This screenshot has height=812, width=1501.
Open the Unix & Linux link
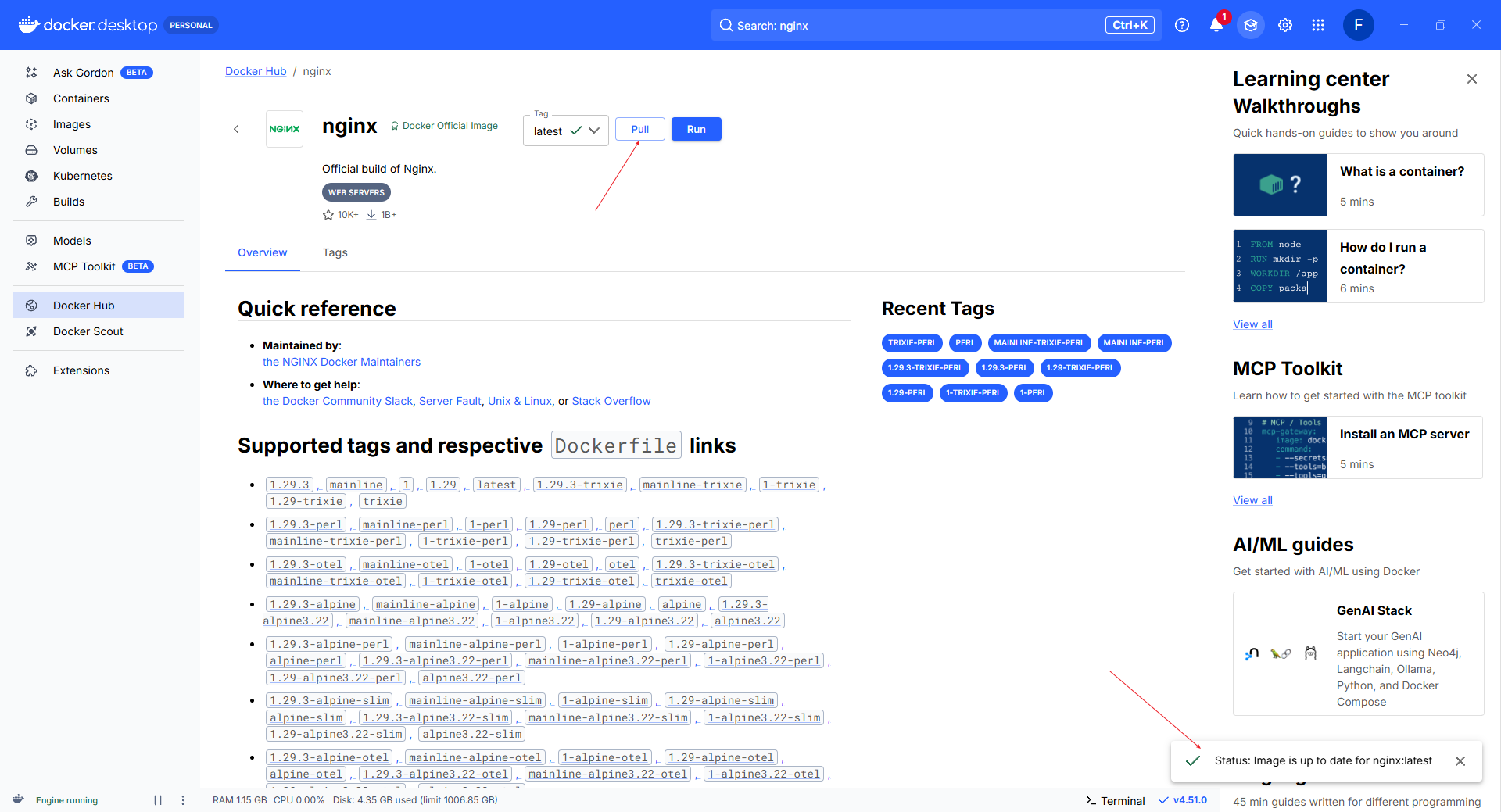(x=520, y=401)
